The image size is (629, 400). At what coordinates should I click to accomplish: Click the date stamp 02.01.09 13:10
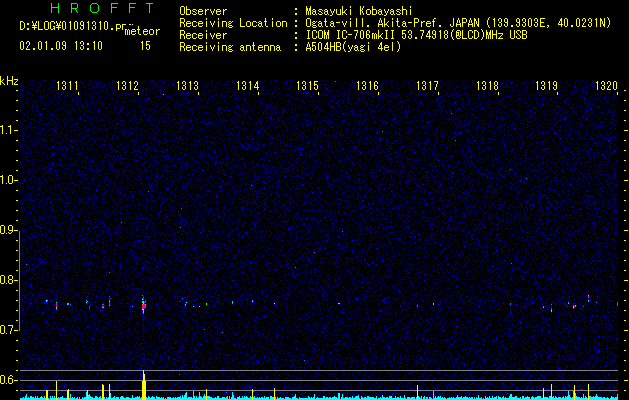[x=61, y=46]
